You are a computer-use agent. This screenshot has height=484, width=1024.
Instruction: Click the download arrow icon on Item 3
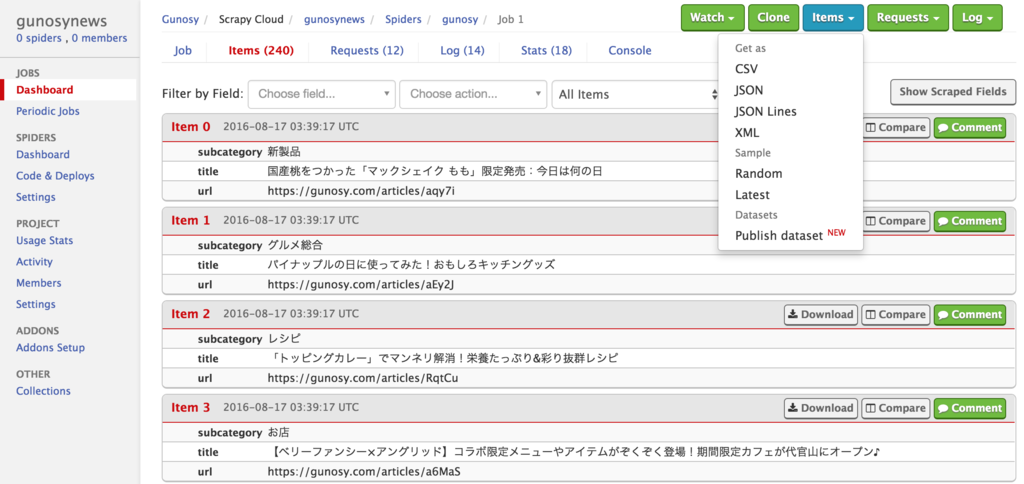793,408
